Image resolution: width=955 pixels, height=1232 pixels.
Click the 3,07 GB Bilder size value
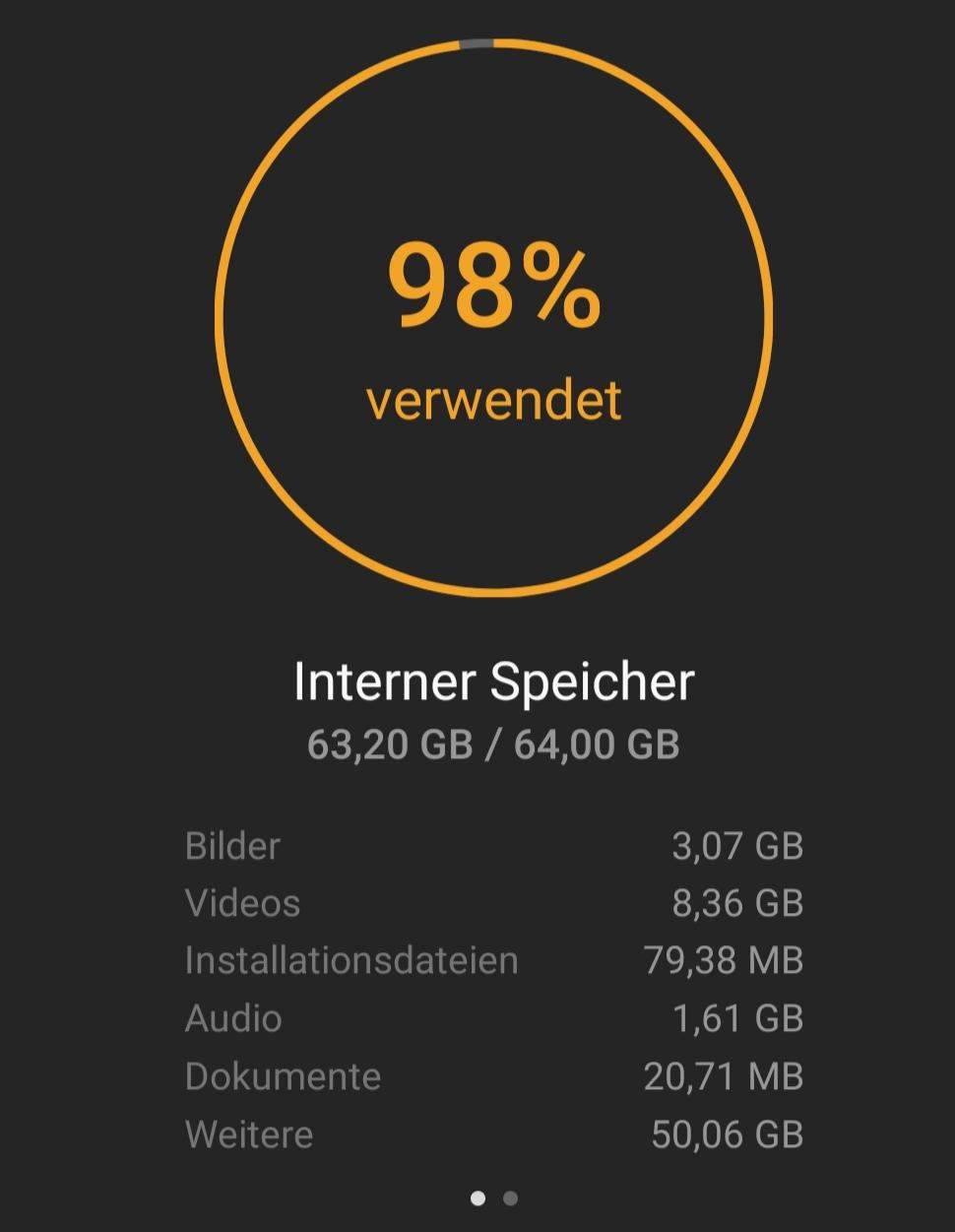737,846
